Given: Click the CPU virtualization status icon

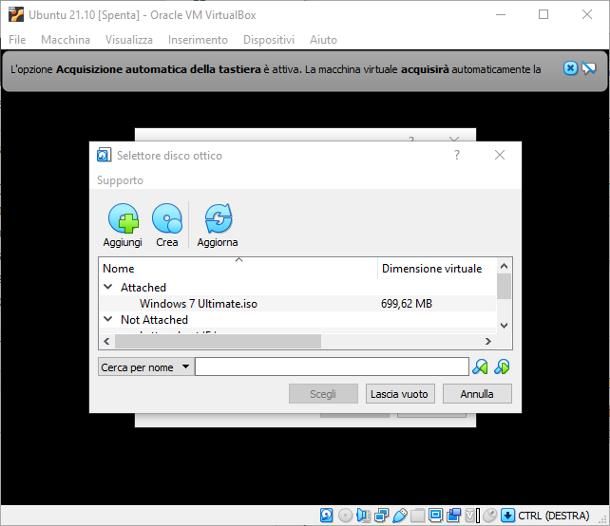Looking at the screenshot, I should pyautogui.click(x=470, y=515).
